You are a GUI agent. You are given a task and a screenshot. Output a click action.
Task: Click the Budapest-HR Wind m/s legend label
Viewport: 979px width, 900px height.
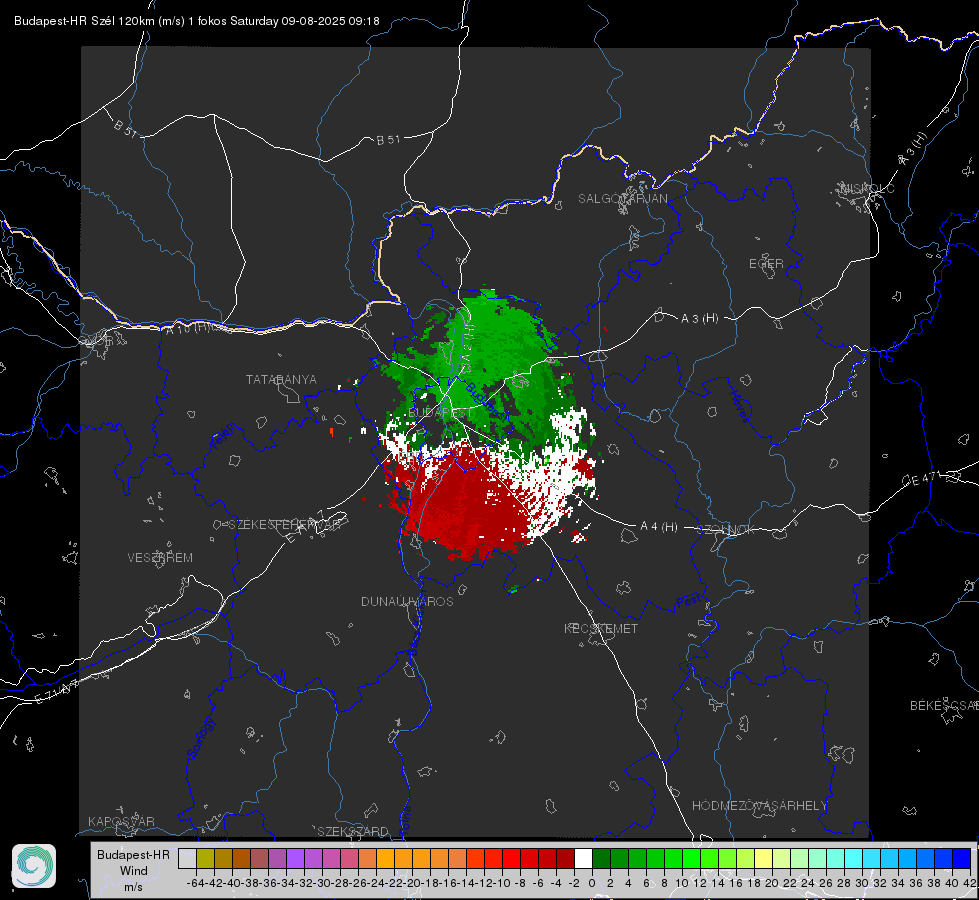click(134, 870)
